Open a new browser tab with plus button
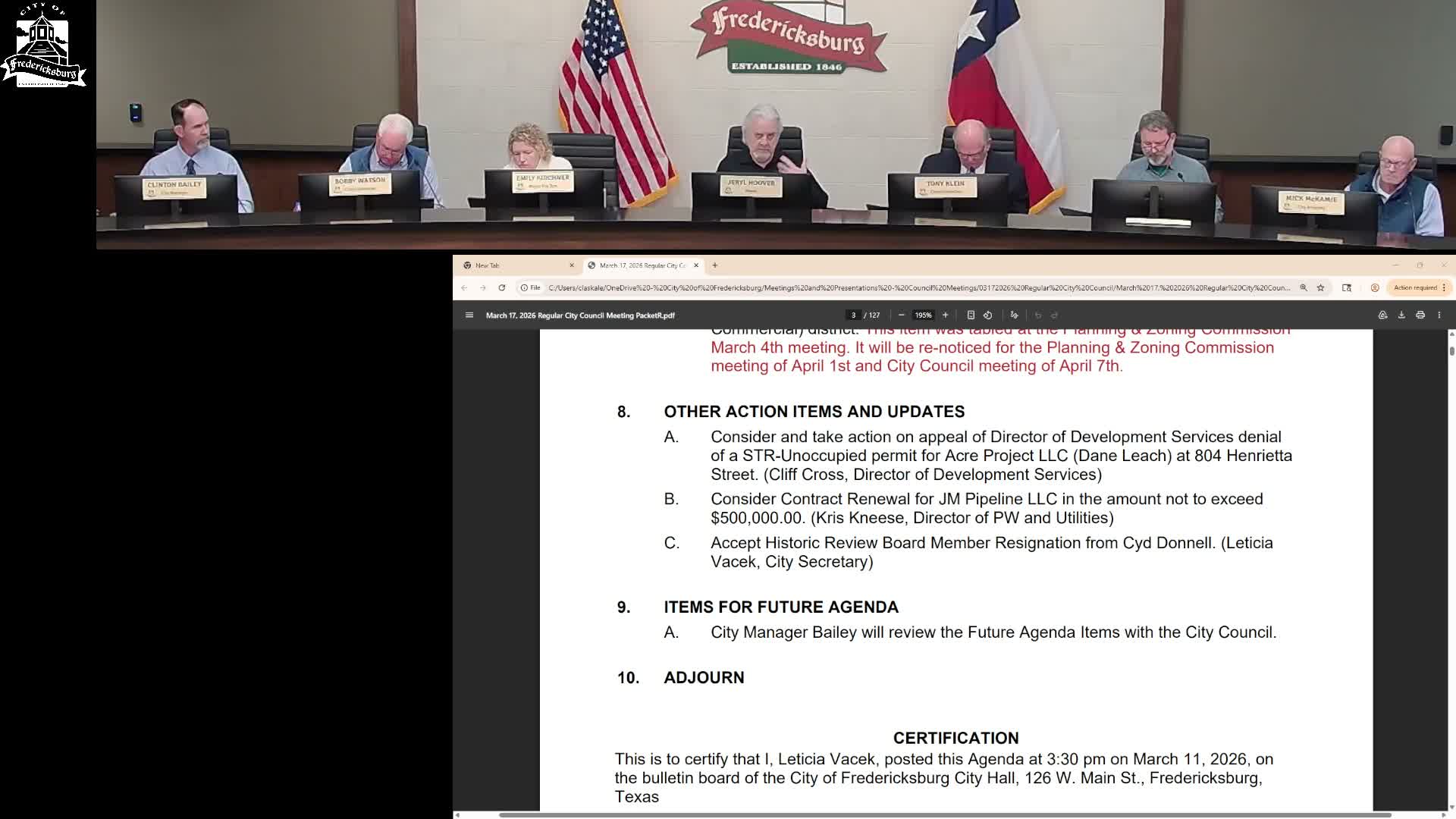 [x=715, y=265]
